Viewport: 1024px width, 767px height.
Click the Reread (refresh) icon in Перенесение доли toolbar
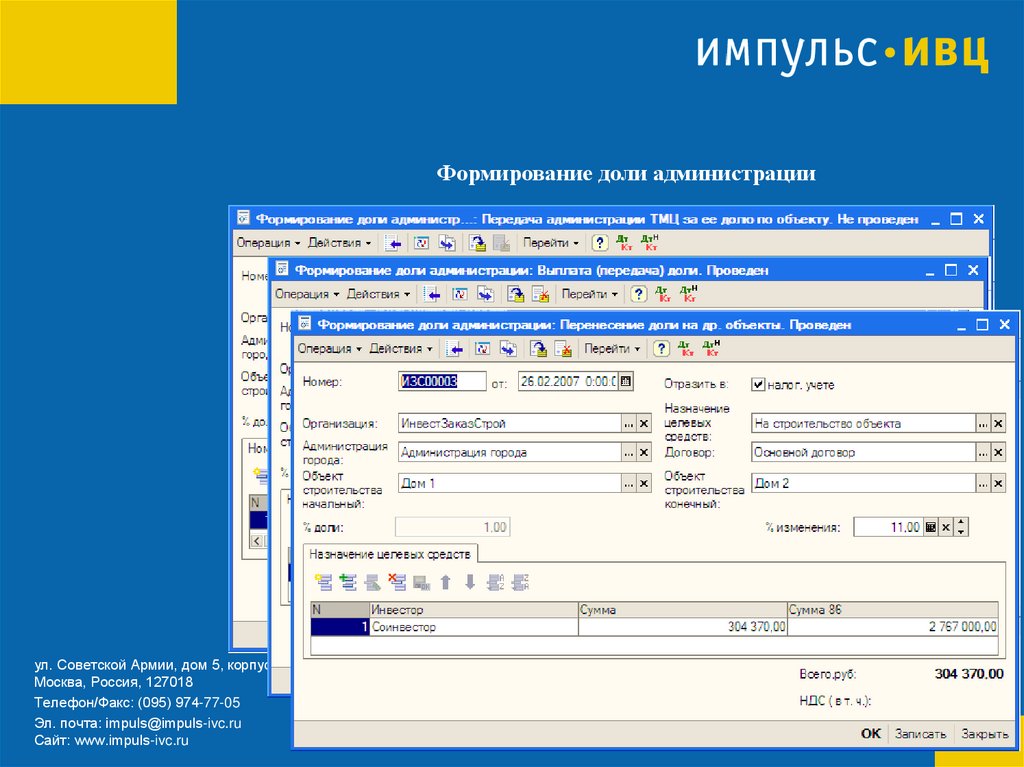pos(483,349)
